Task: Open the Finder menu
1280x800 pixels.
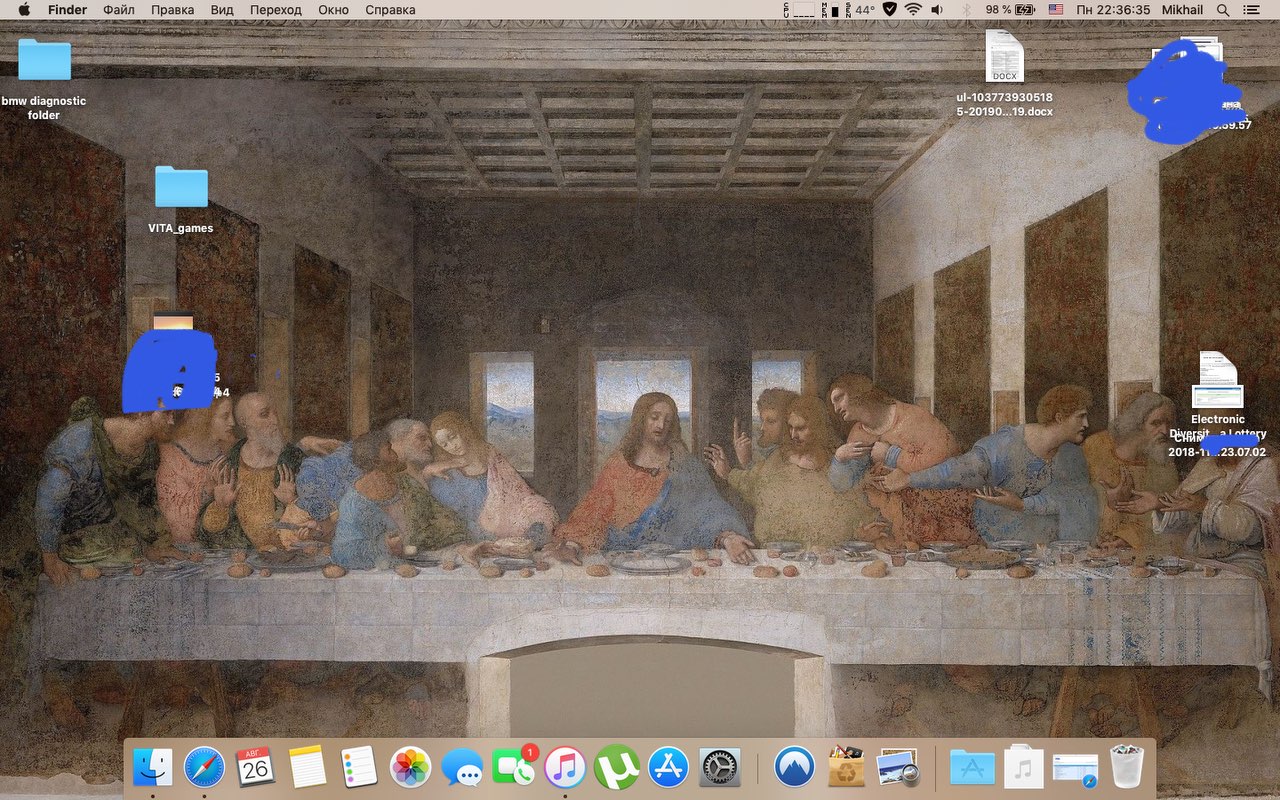Action: click(x=67, y=9)
